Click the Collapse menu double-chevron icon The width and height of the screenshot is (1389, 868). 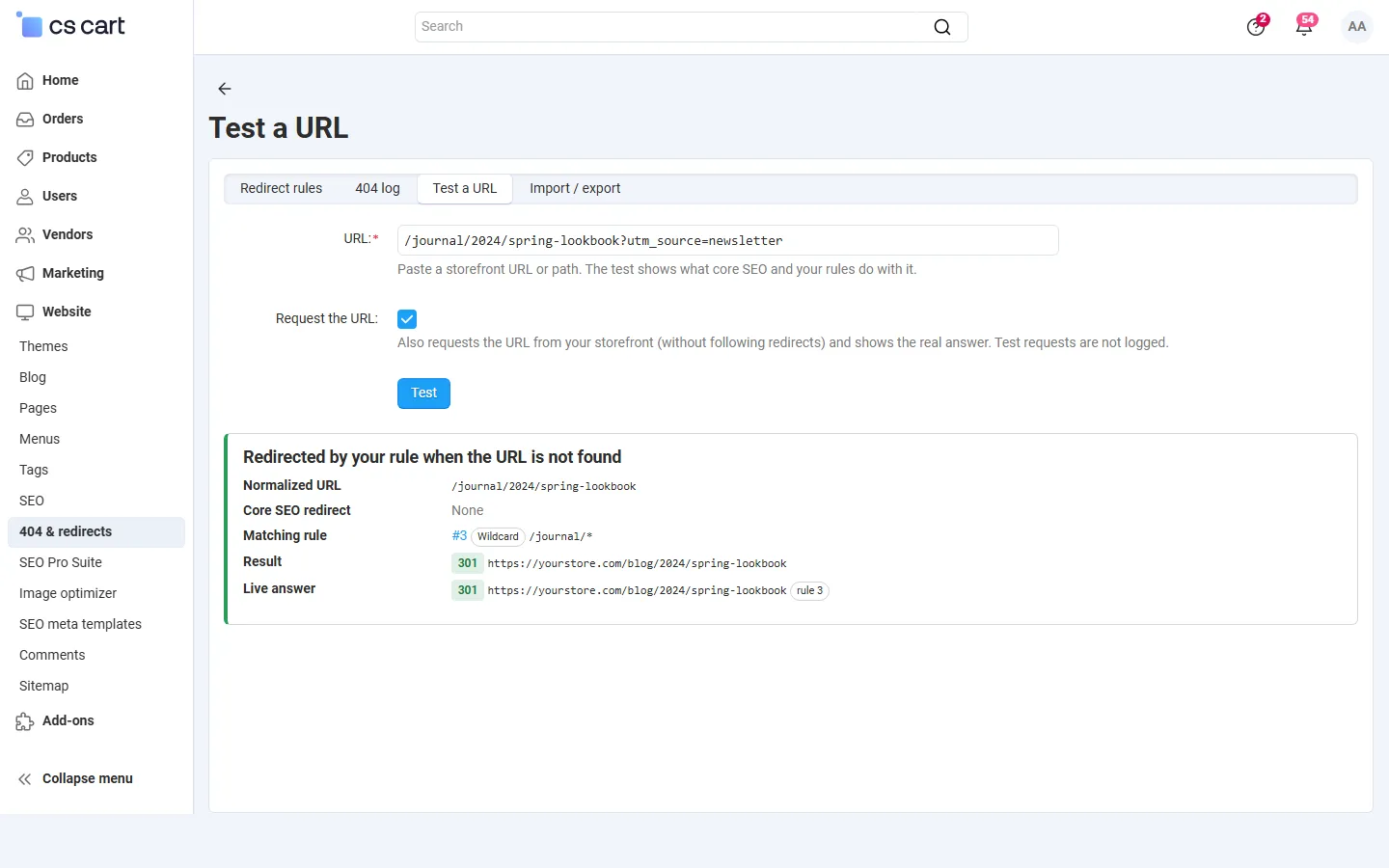click(25, 779)
